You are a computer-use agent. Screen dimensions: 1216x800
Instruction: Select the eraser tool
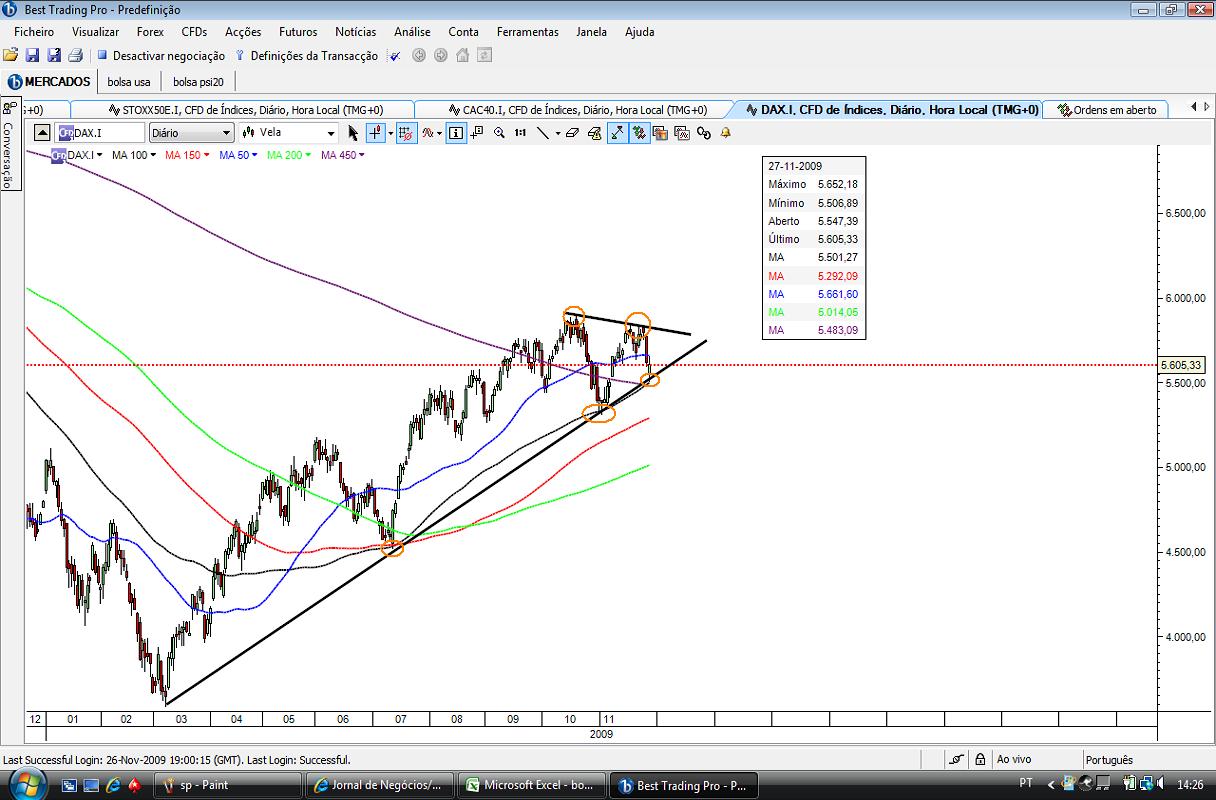coord(572,132)
